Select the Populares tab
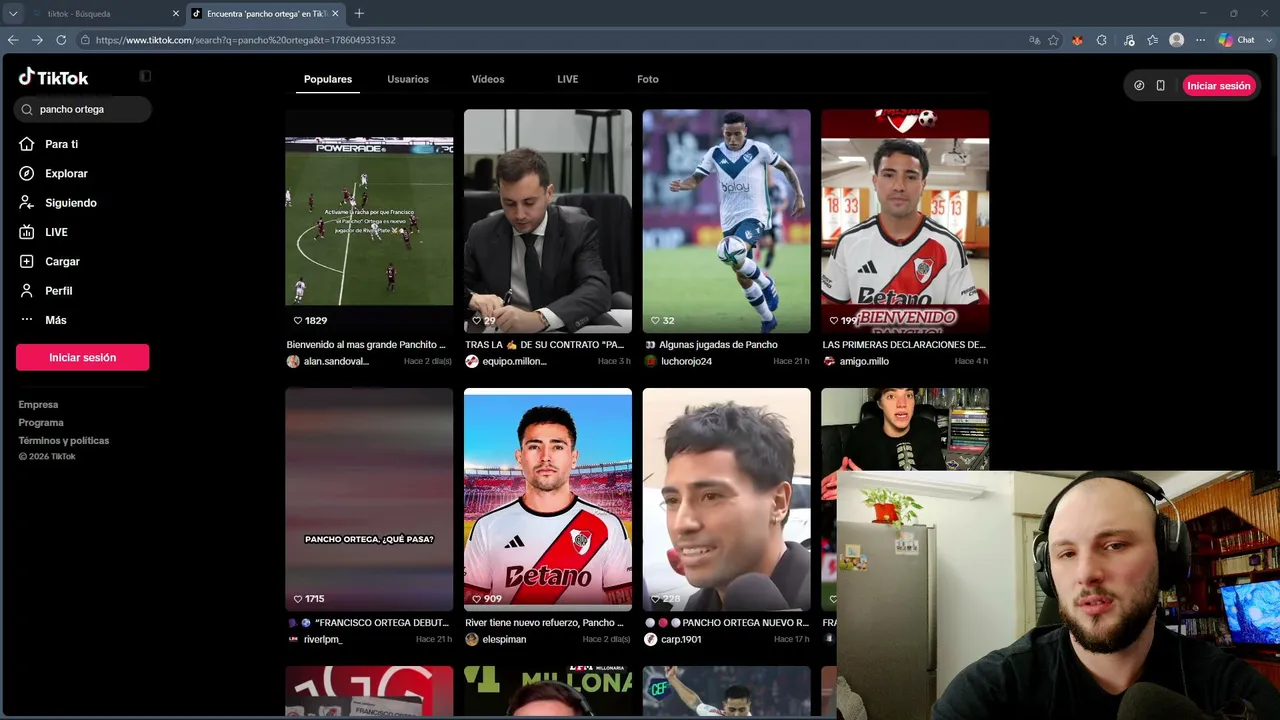 tap(328, 79)
